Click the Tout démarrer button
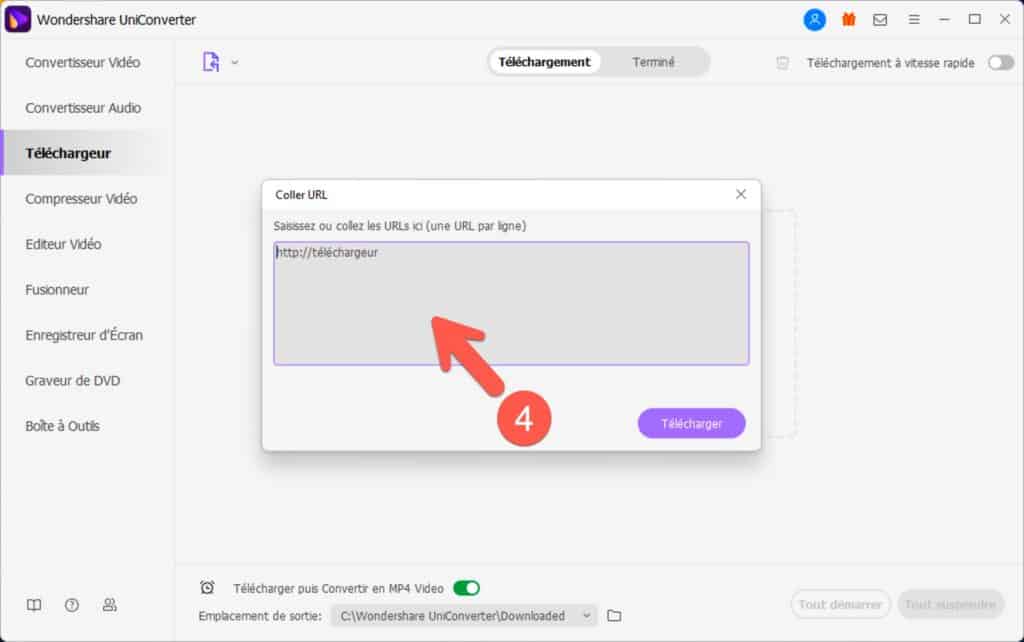The width and height of the screenshot is (1024, 642). (840, 605)
